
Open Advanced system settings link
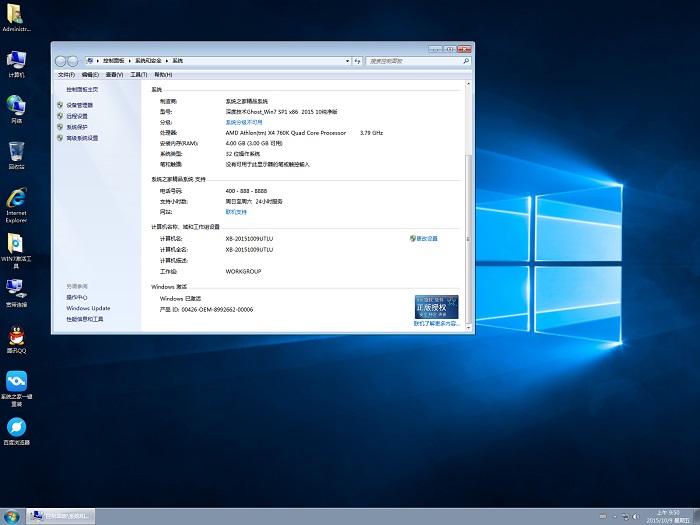click(x=82, y=138)
